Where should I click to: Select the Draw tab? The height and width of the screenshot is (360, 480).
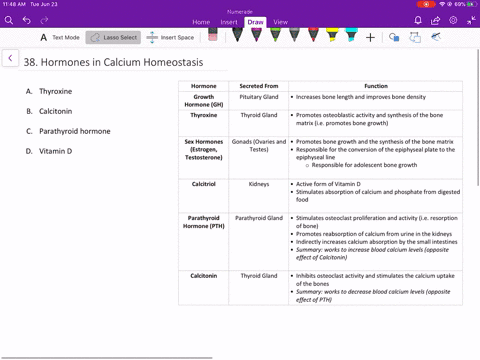[x=255, y=22]
